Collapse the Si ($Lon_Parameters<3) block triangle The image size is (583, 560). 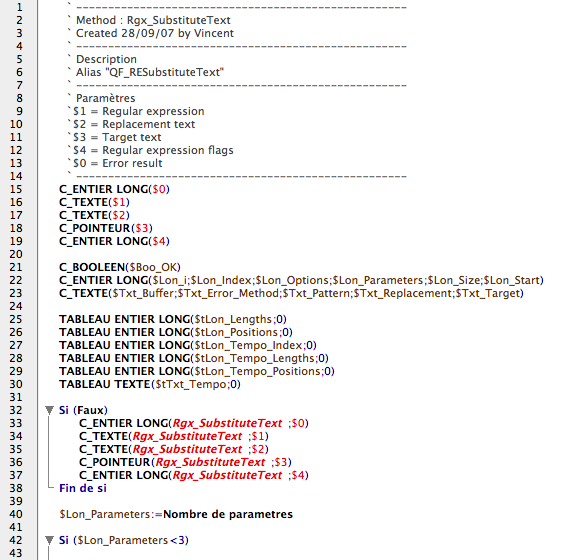[49, 540]
